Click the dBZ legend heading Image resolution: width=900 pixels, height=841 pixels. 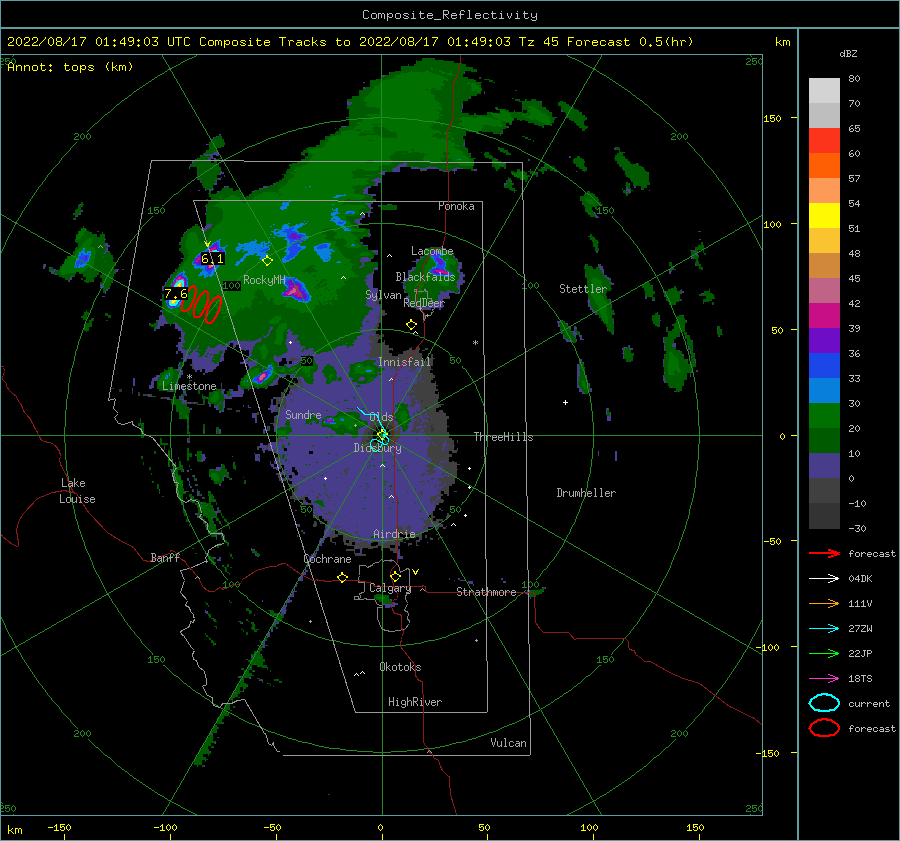848,54
